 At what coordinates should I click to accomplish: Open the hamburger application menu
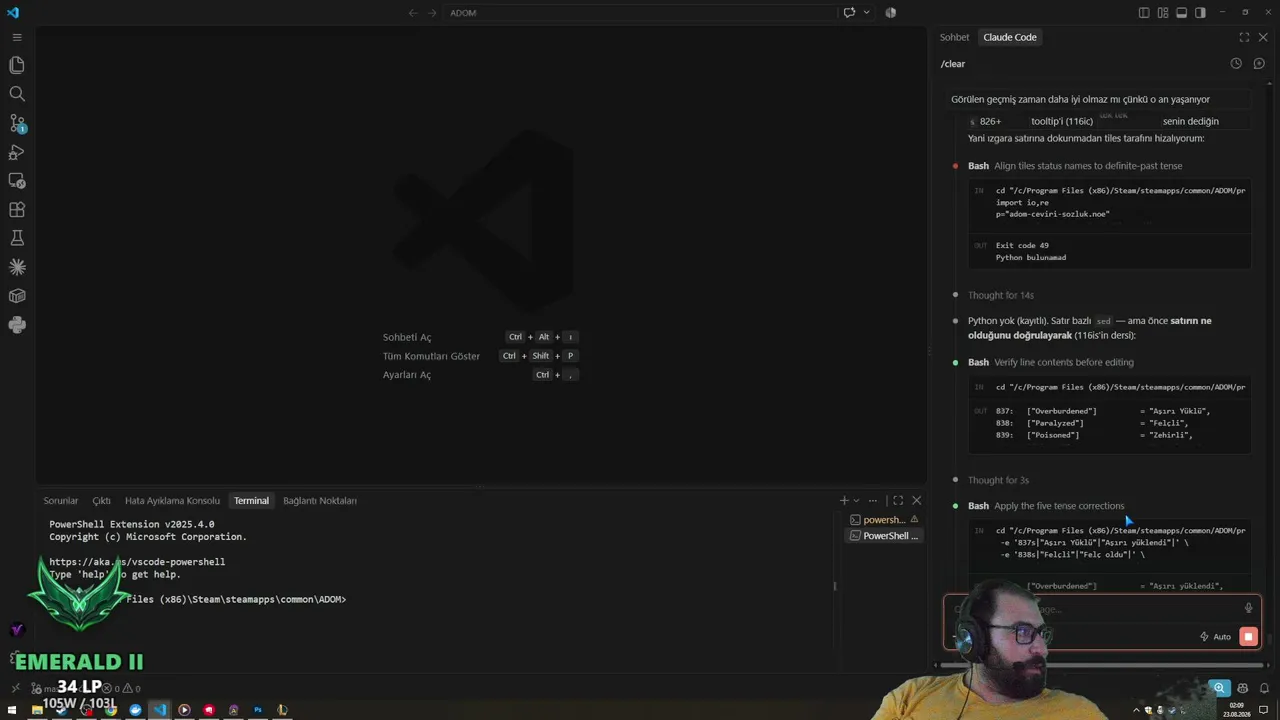click(17, 37)
